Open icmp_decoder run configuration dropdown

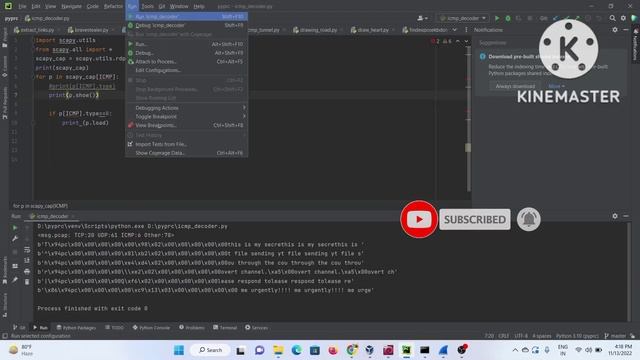pos(463,18)
